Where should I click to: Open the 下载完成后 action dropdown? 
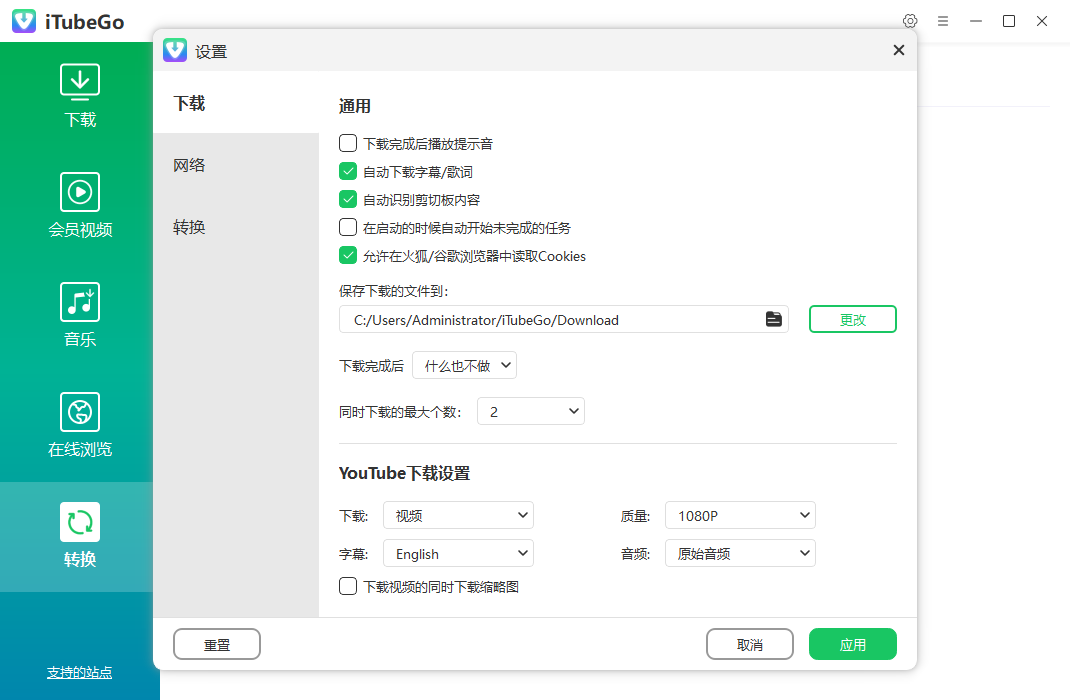tap(464, 365)
